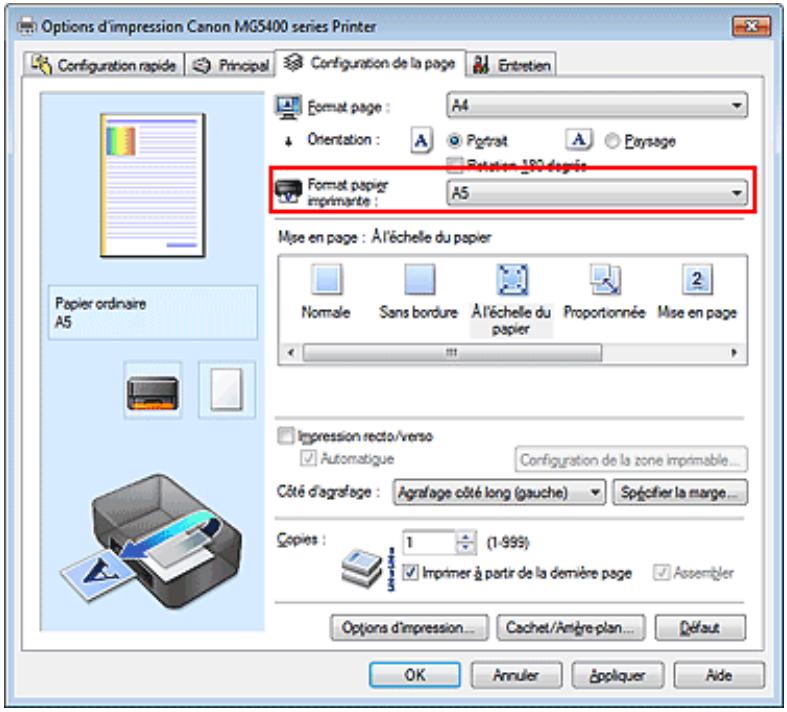Click the Spécifier la marge button
Image resolution: width=787 pixels, height=712 pixels.
(680, 492)
